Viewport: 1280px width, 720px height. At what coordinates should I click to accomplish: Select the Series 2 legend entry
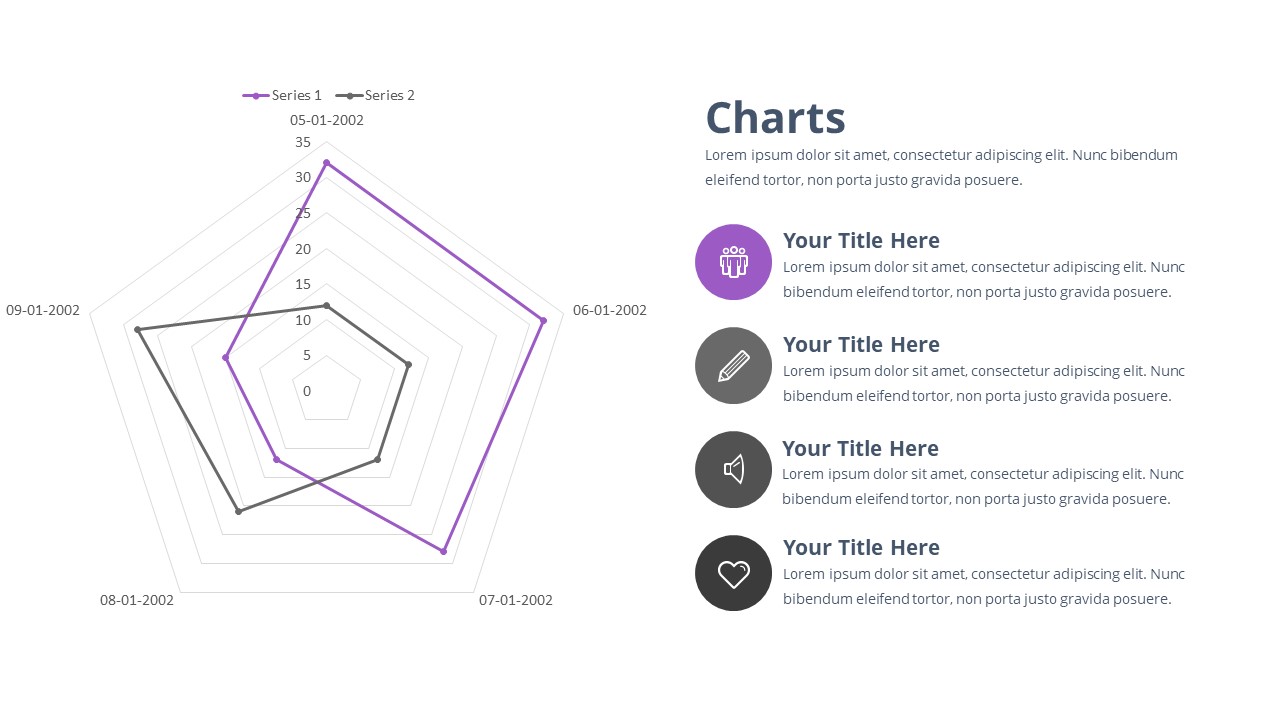(x=376, y=95)
